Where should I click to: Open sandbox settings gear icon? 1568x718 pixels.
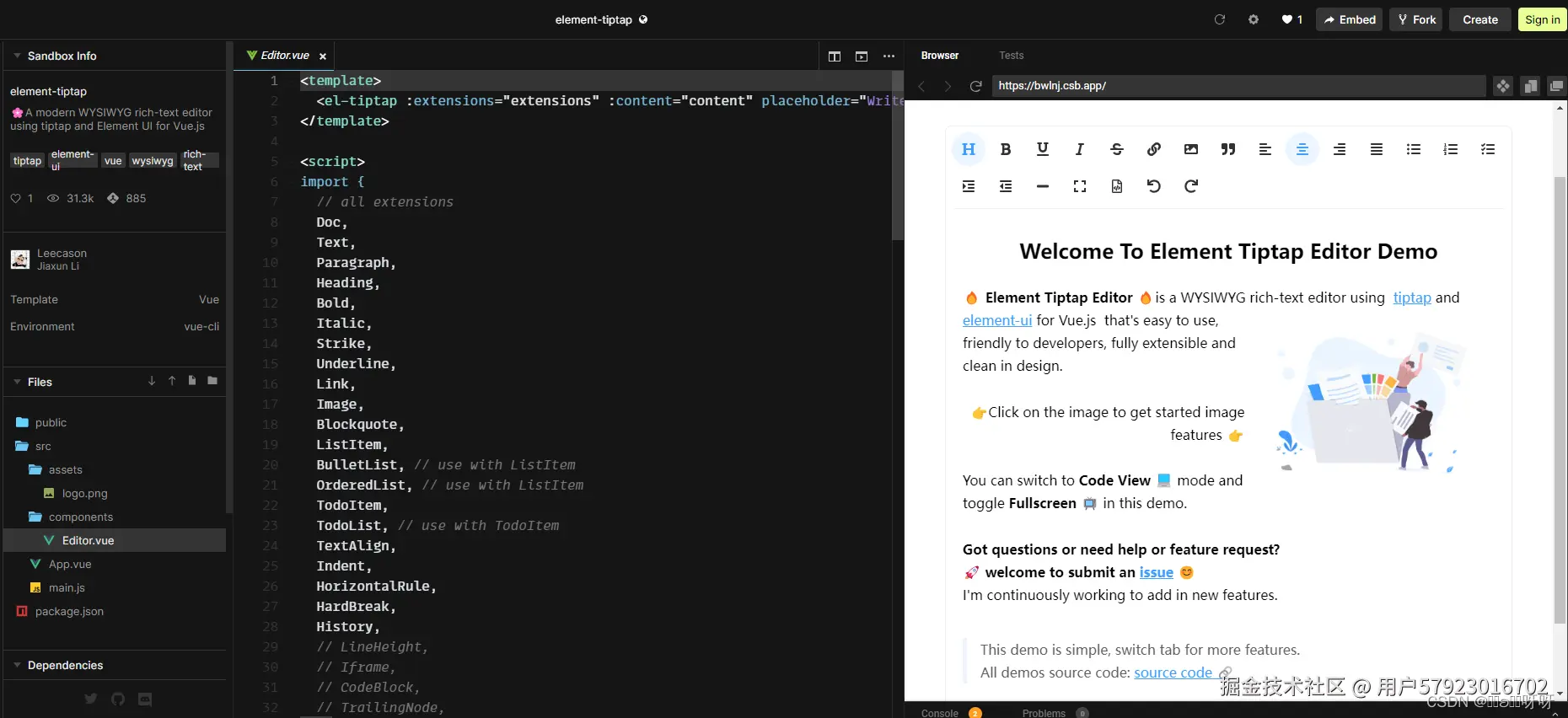(x=1254, y=19)
